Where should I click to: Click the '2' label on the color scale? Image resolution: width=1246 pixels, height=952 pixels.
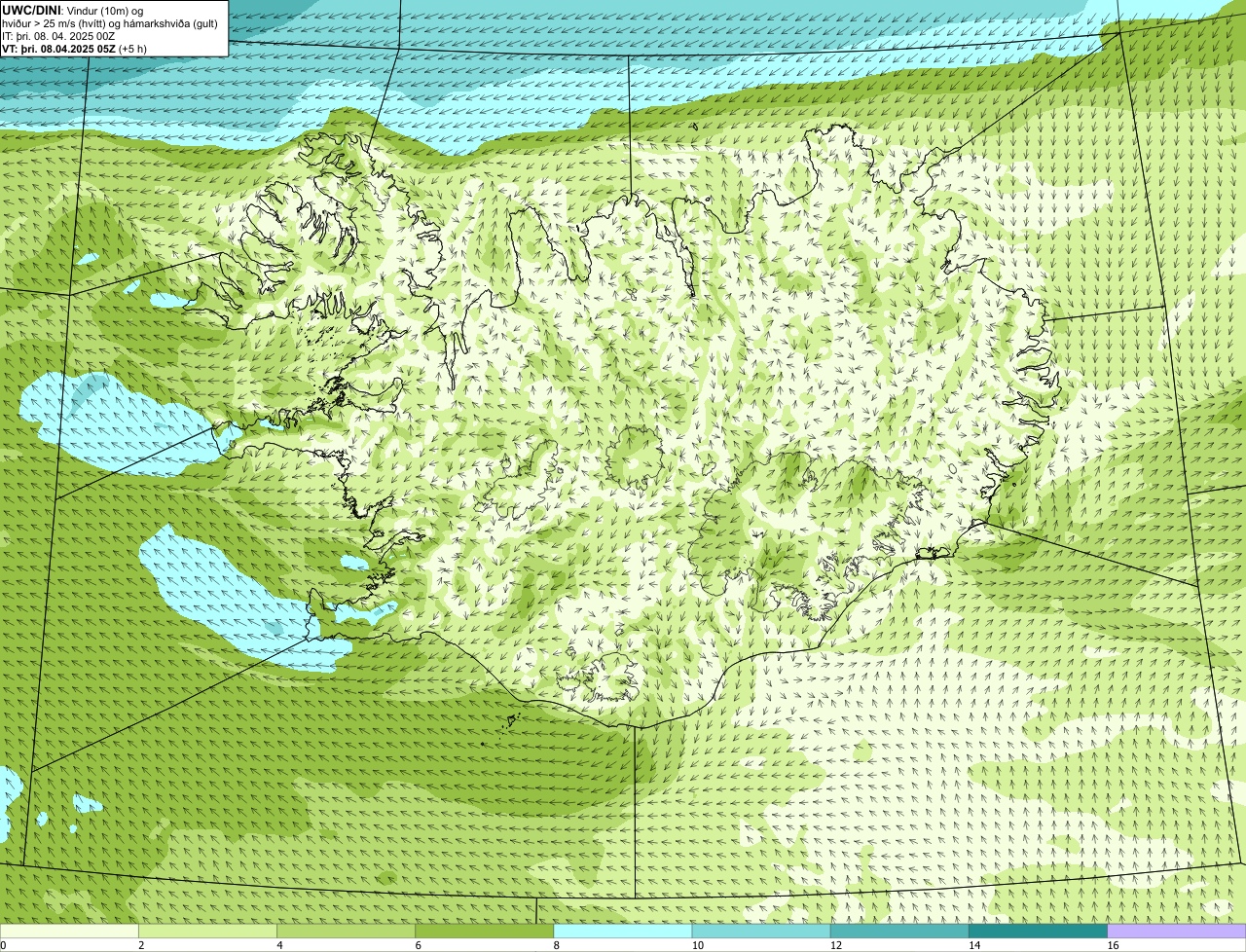coord(141,945)
